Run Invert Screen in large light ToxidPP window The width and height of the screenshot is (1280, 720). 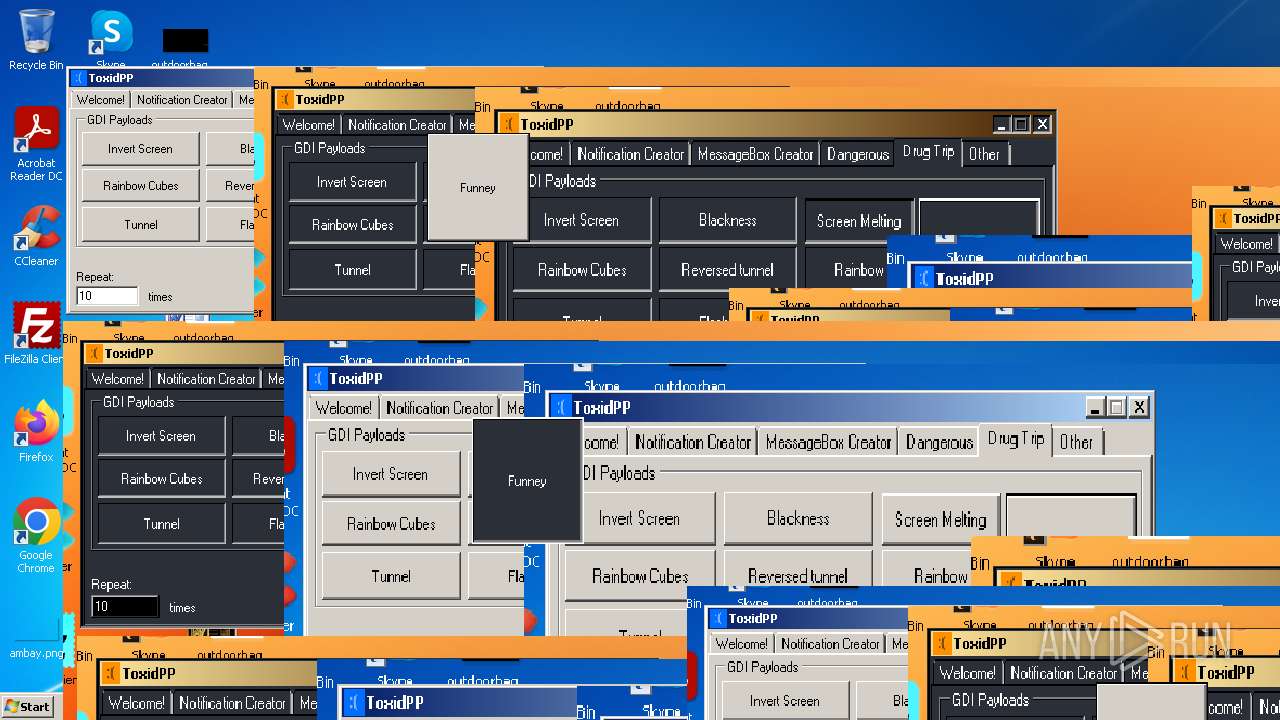[x=639, y=518]
